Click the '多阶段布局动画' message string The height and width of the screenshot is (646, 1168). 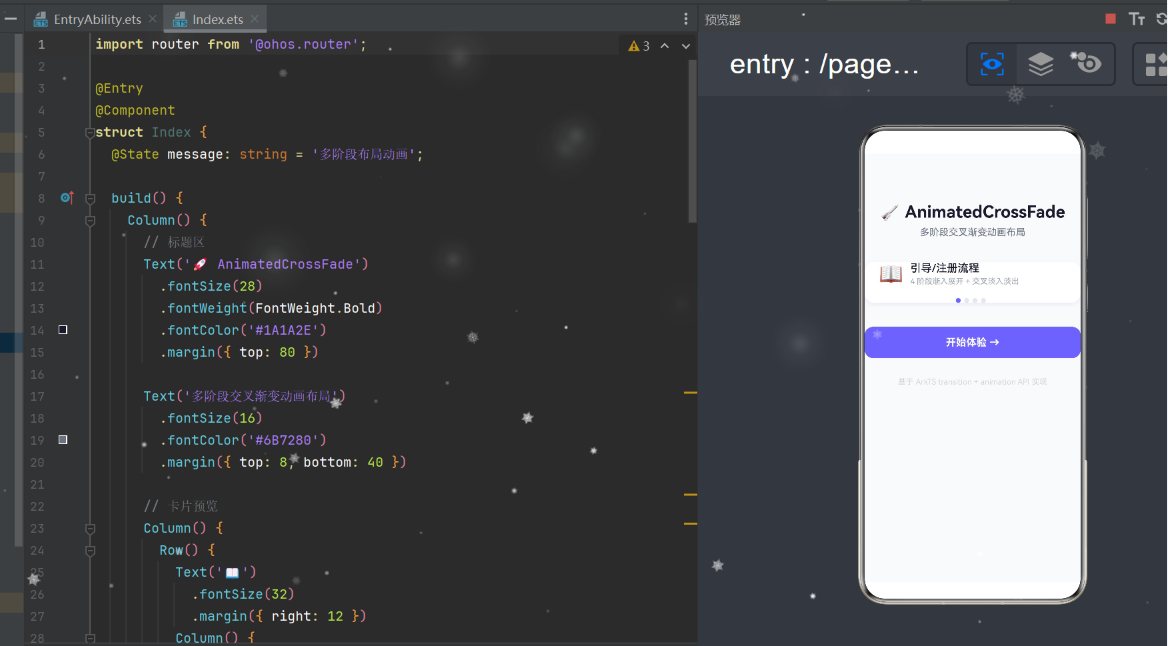(364, 154)
